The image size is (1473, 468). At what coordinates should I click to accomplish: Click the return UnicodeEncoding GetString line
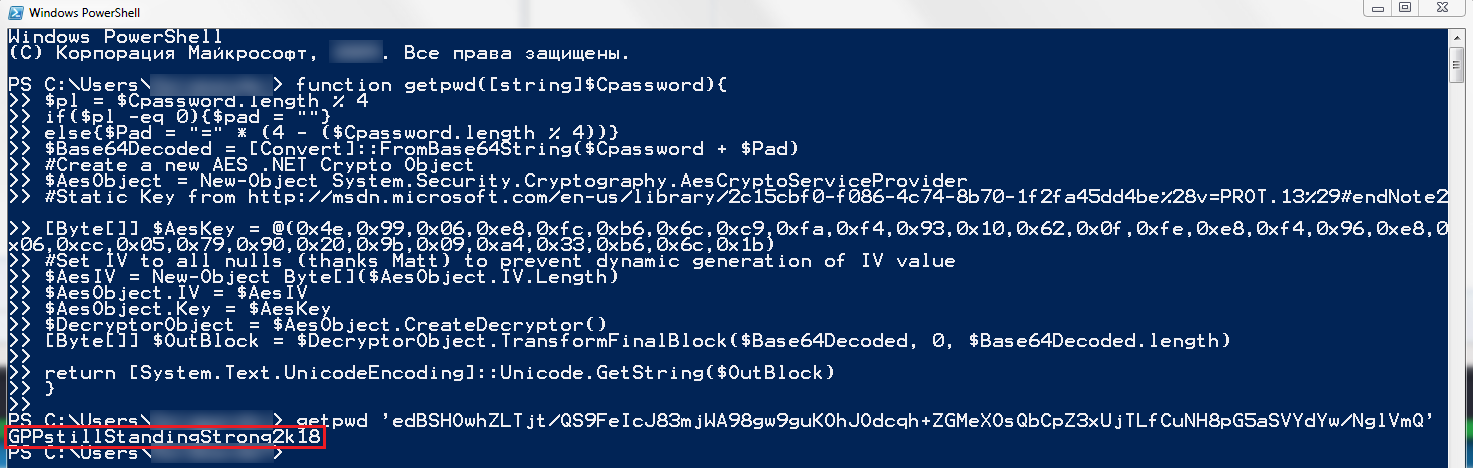click(440, 373)
